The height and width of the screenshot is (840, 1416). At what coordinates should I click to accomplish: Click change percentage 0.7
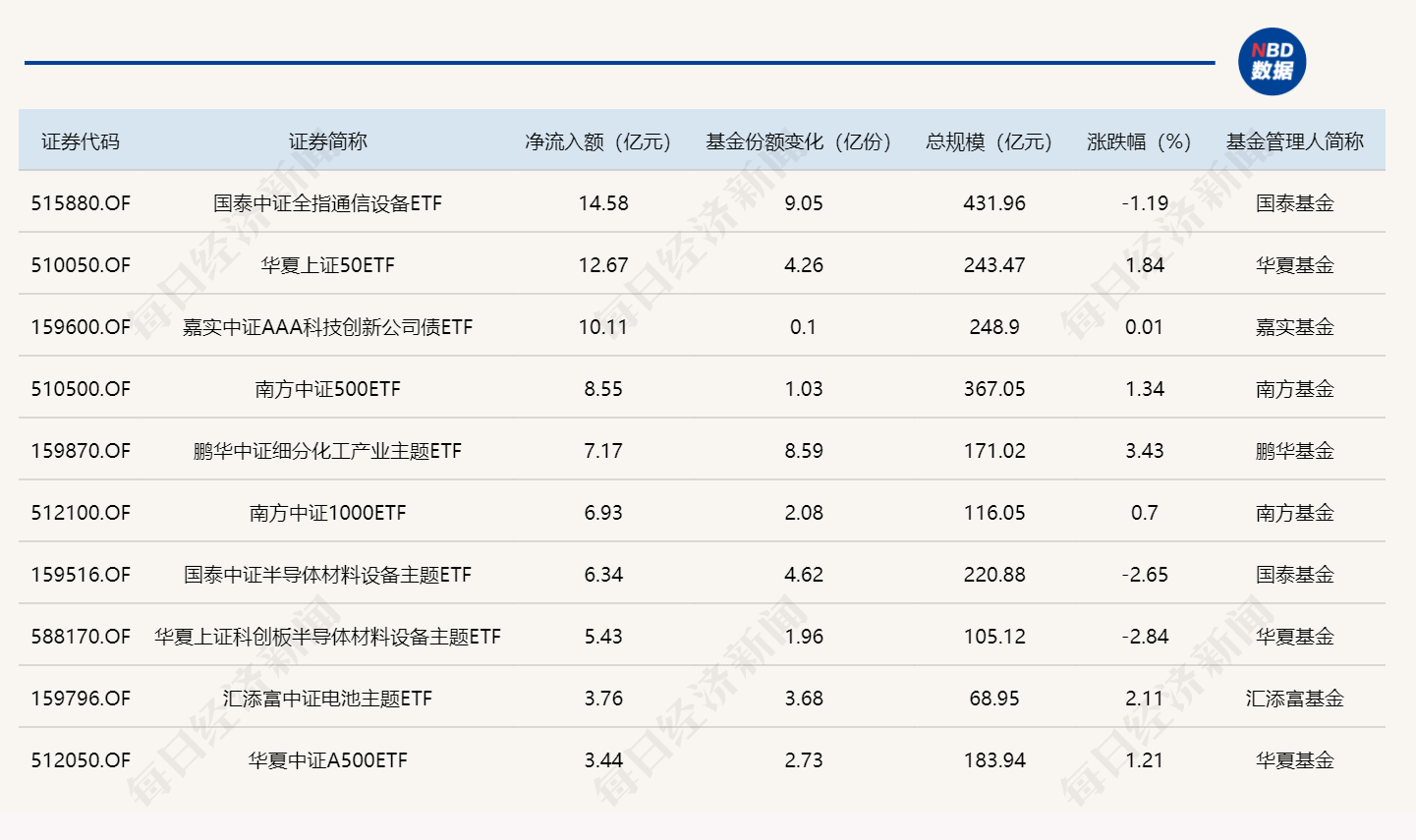tap(1145, 513)
